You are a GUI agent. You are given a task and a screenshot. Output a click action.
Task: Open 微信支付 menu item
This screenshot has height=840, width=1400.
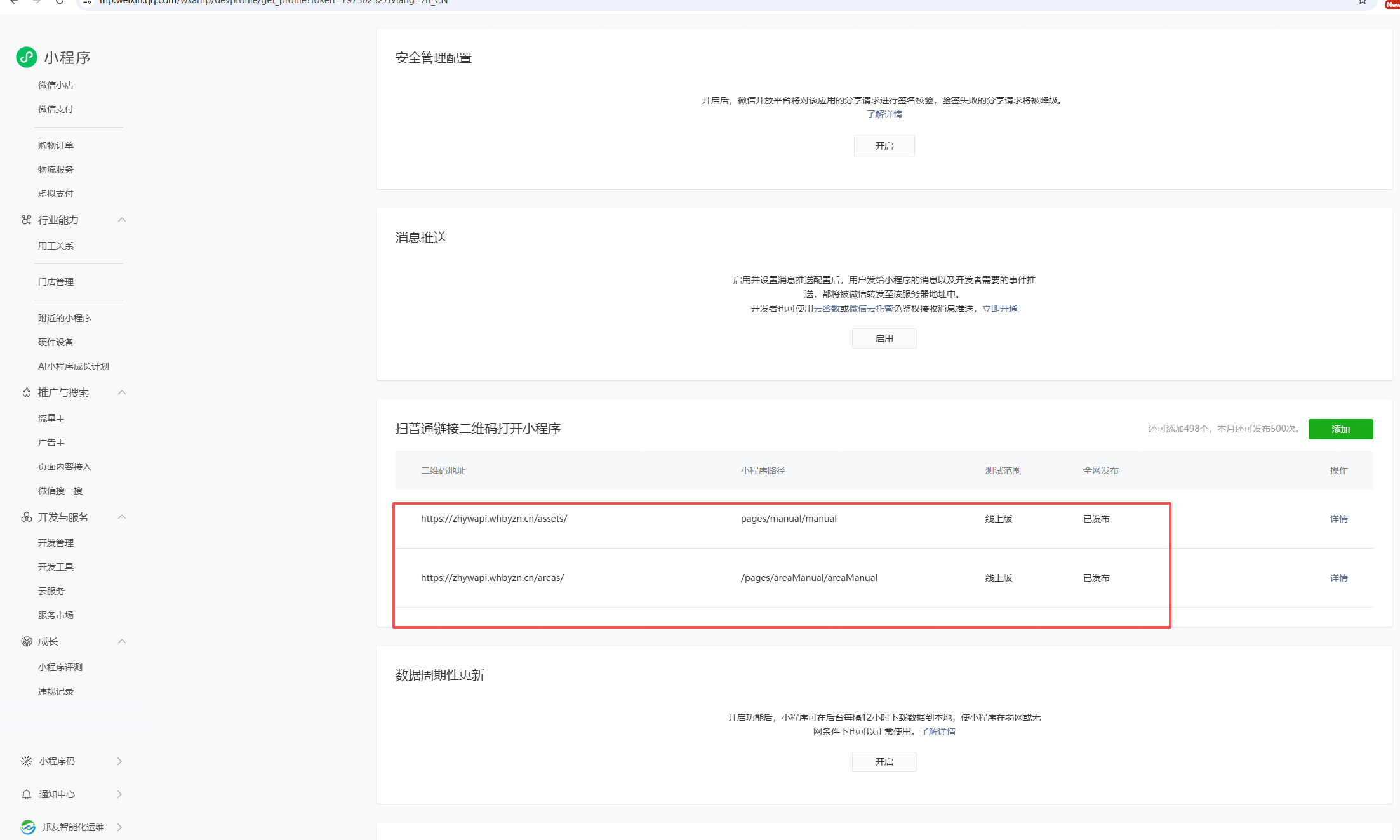tap(56, 109)
